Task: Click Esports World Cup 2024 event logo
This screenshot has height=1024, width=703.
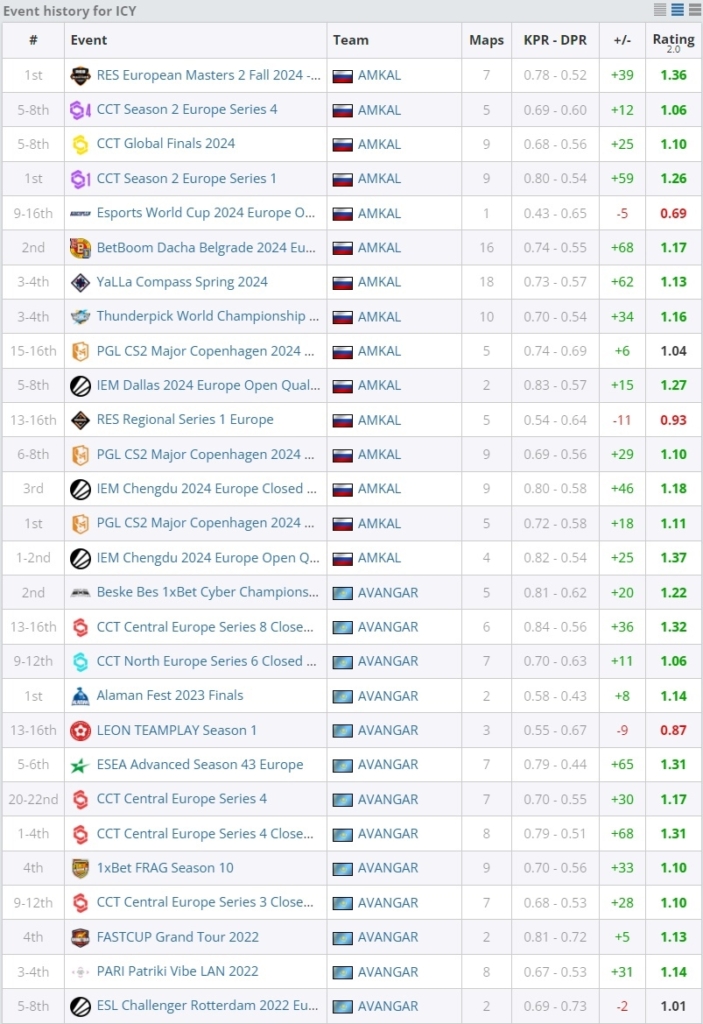Action: 80,214
